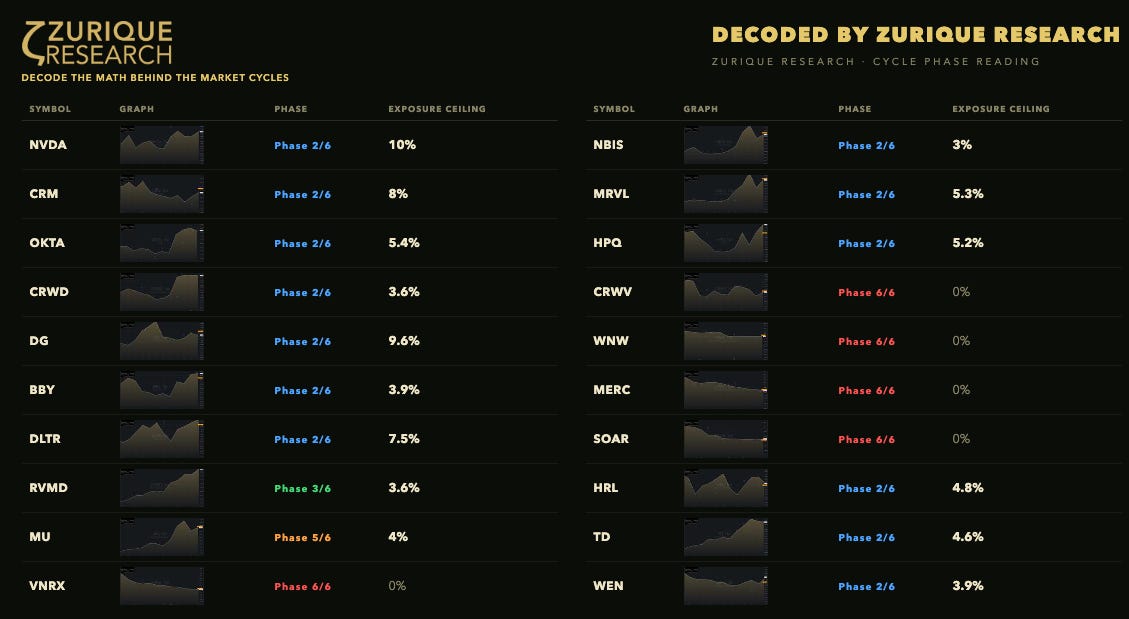Open the NBIS mini chart
This screenshot has width=1129, height=619.
tap(725, 145)
